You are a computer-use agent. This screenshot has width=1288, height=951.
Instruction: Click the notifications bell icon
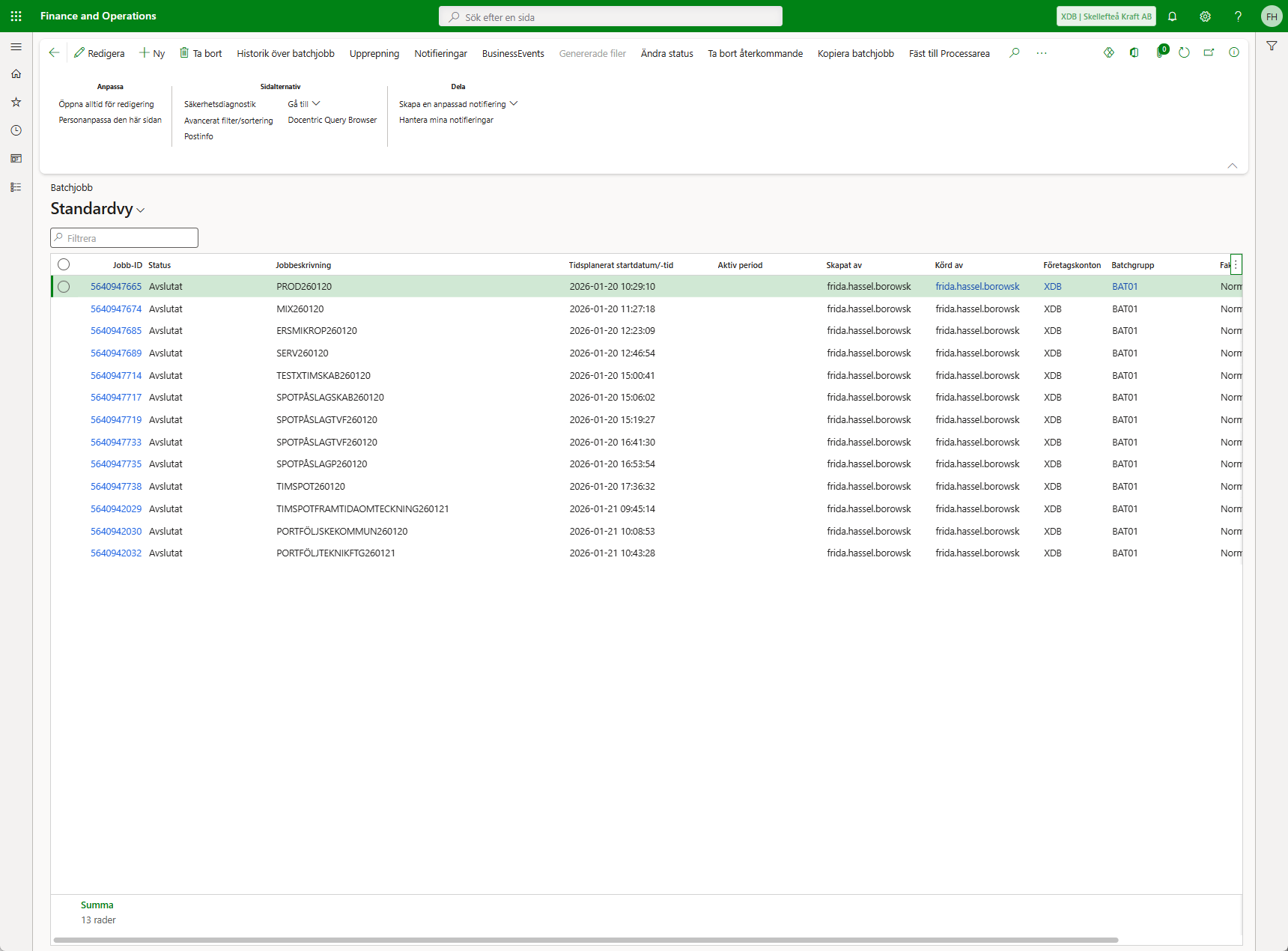tap(1173, 16)
